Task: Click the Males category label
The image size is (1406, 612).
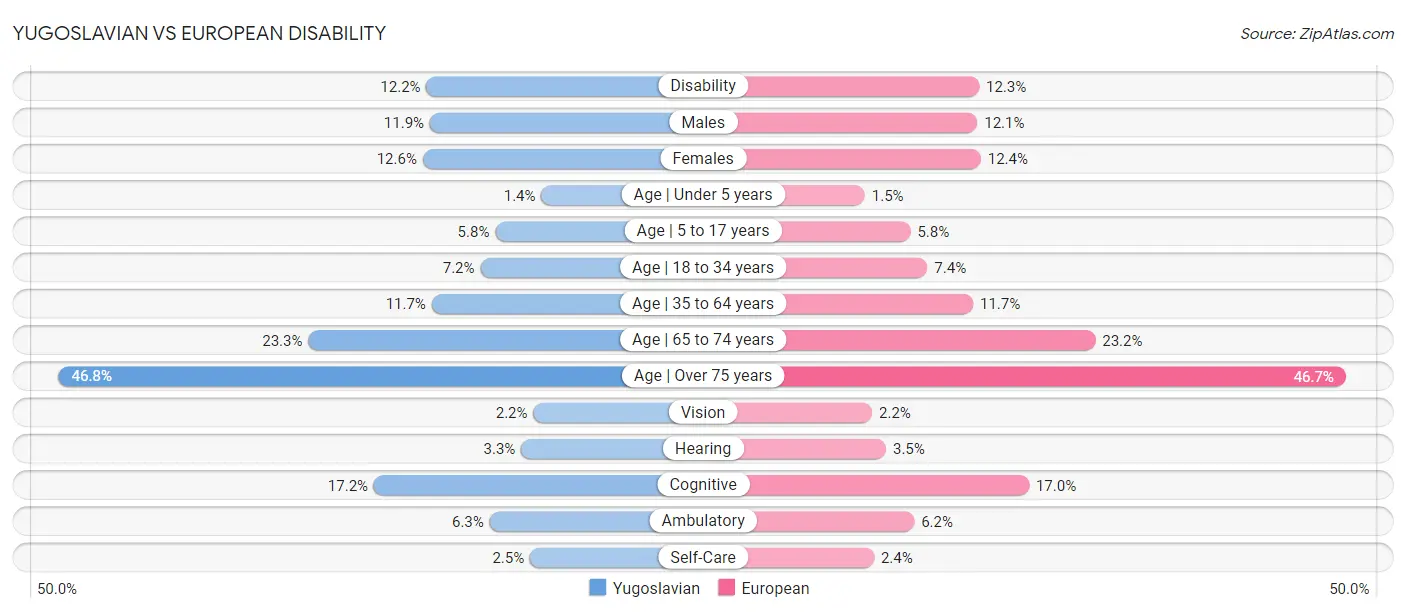Action: tap(703, 122)
